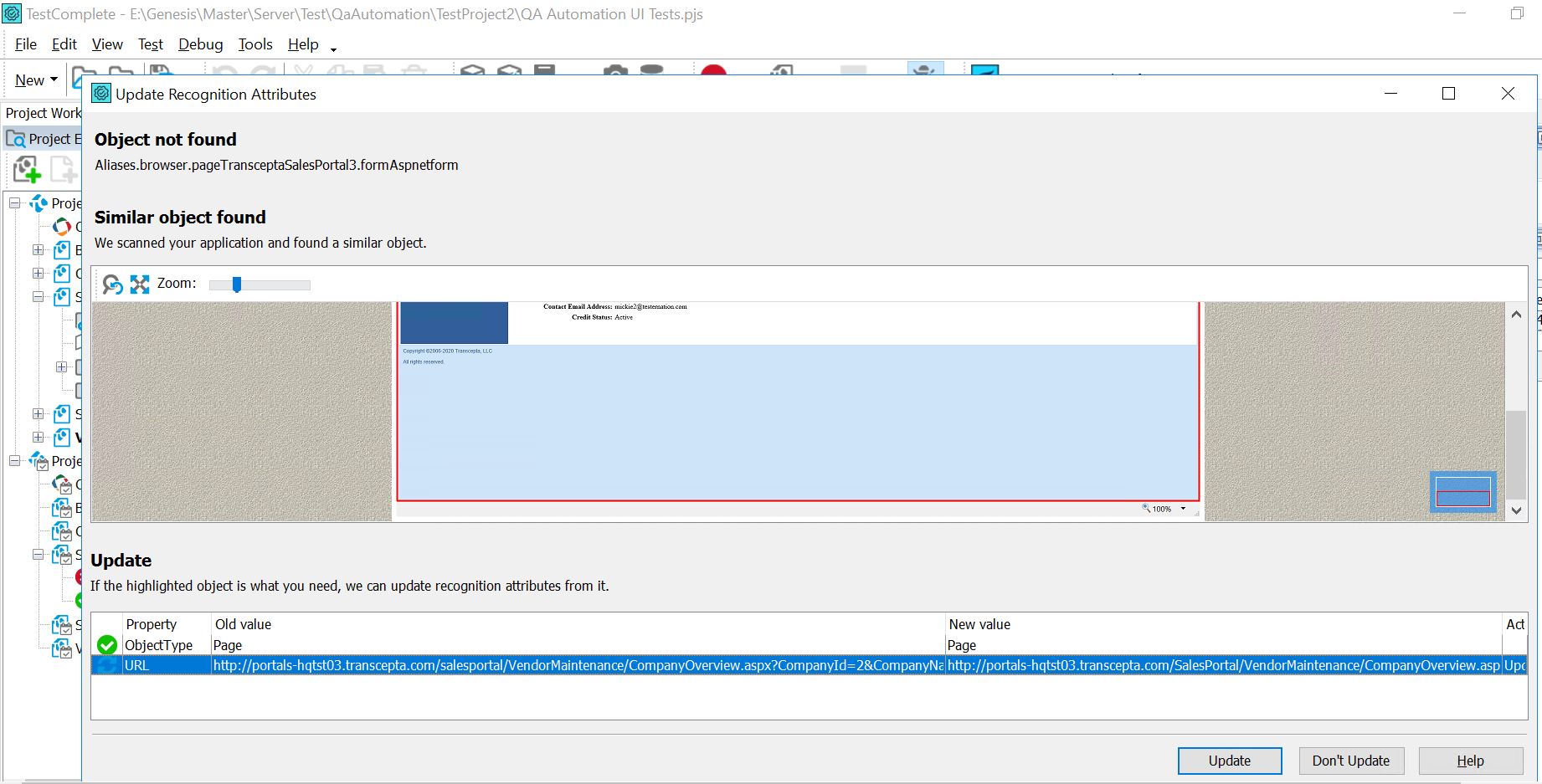
Task: Click the preview scrollbar down arrow
Action: 1516,510
